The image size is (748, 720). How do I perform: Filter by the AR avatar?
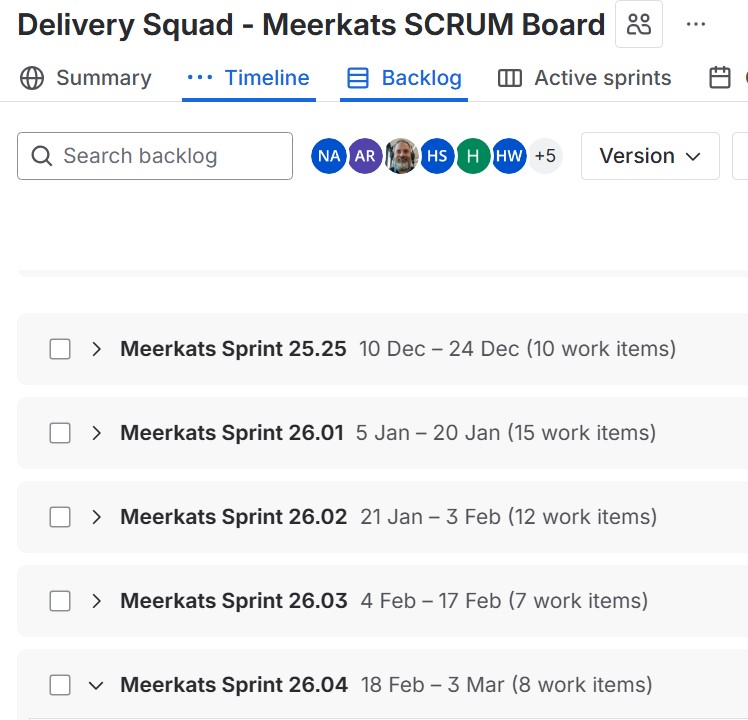click(x=365, y=156)
